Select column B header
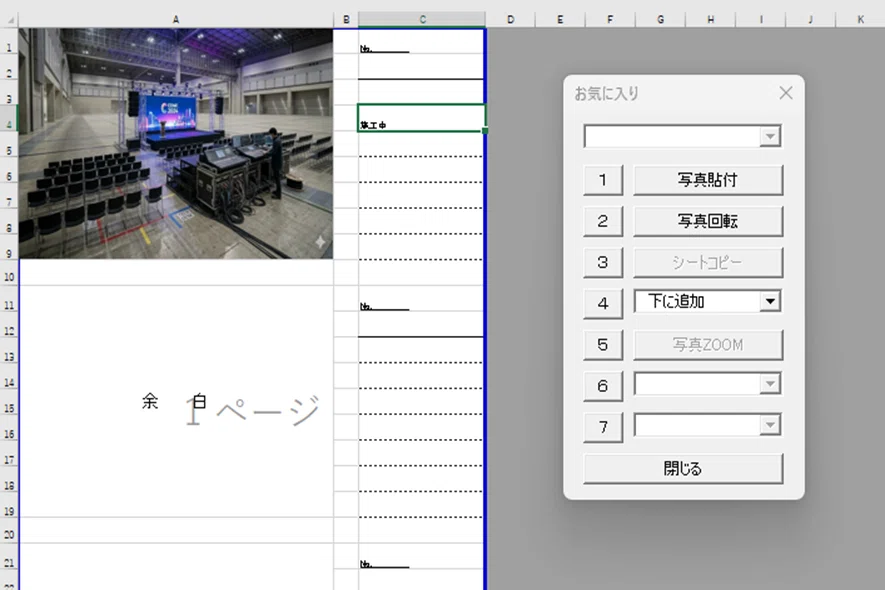885x590 pixels. point(346,20)
